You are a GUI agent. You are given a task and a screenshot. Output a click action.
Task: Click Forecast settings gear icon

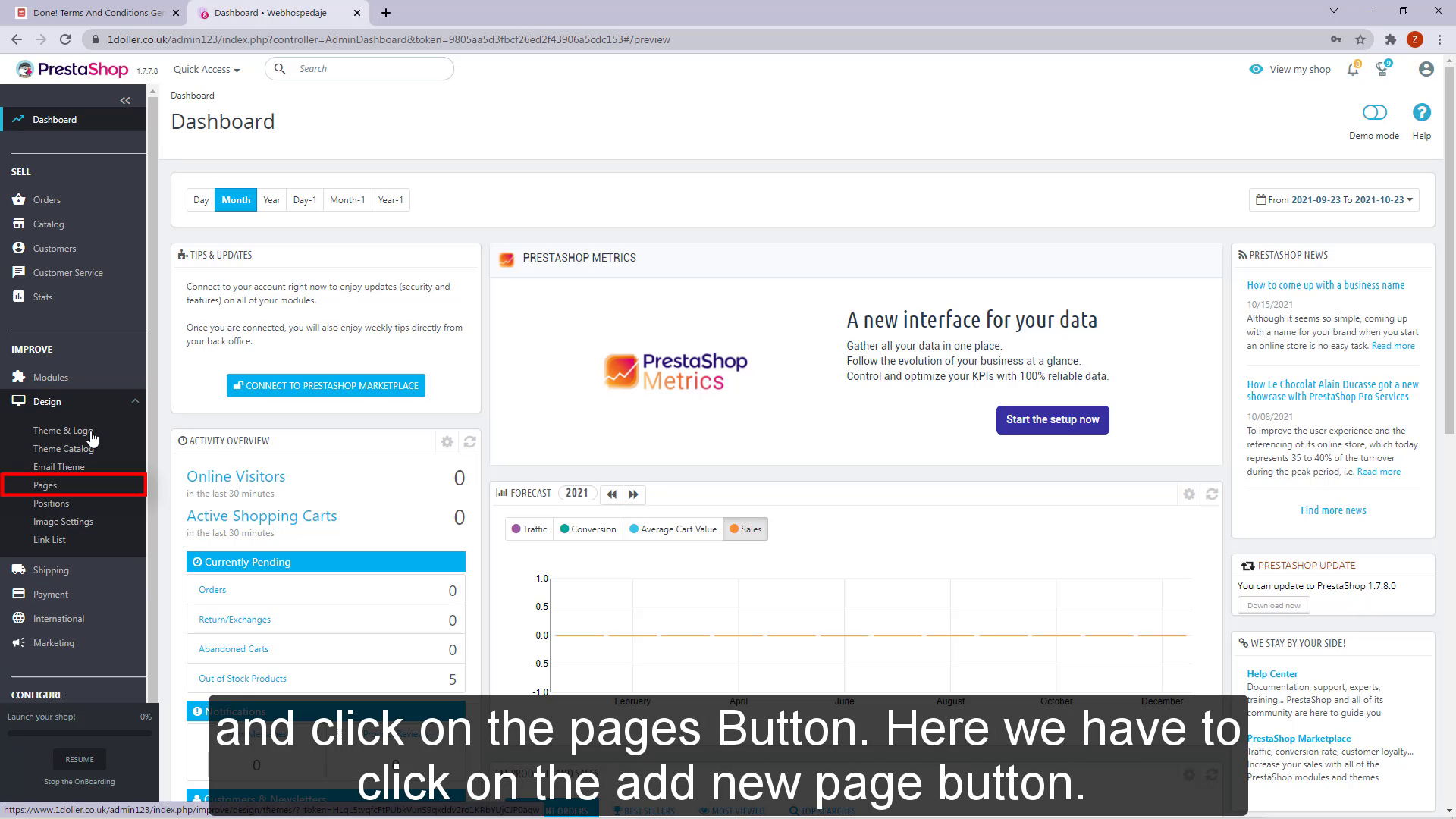[x=1189, y=494]
